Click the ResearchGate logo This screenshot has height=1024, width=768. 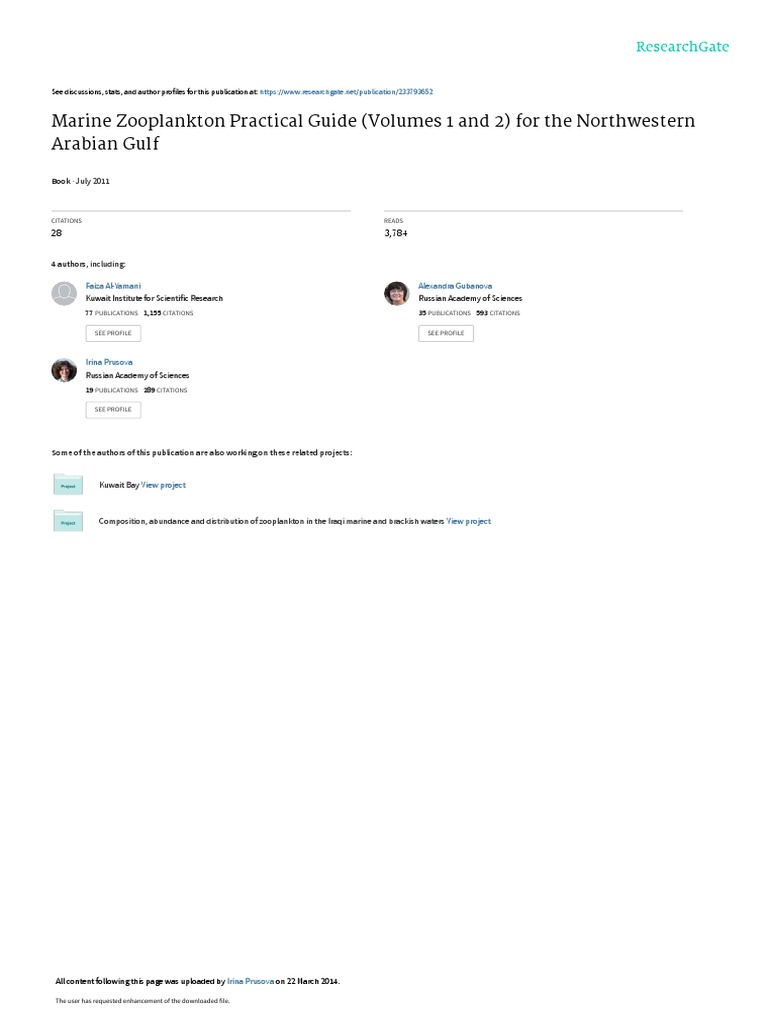[x=683, y=47]
